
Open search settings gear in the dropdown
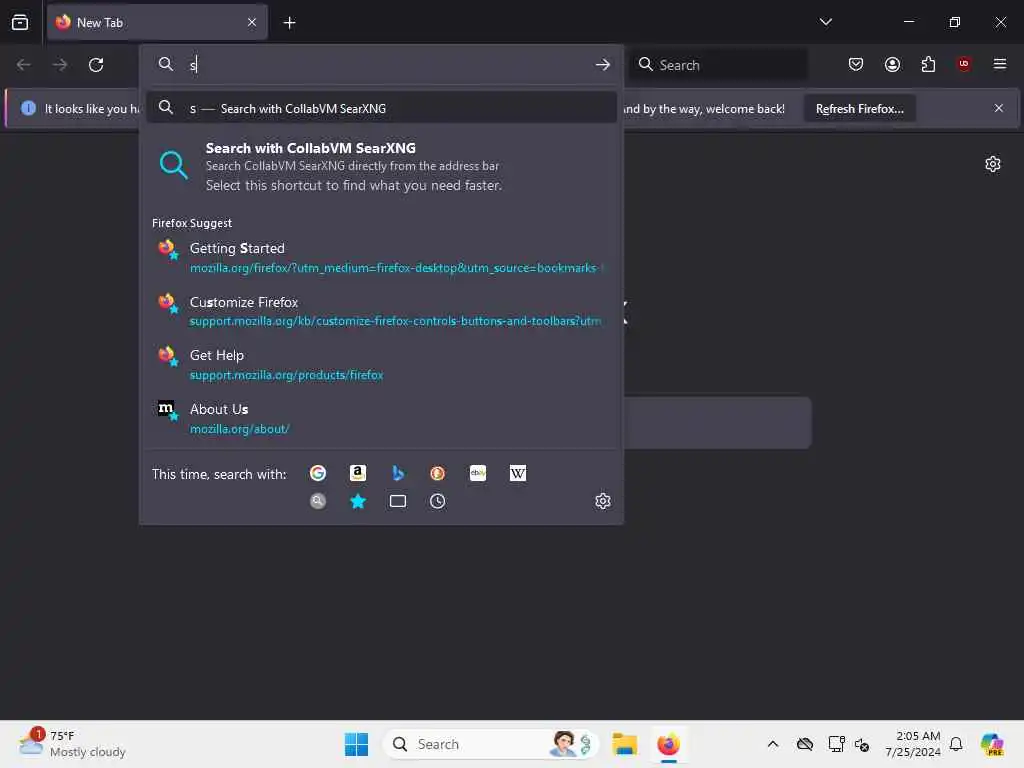click(x=603, y=501)
